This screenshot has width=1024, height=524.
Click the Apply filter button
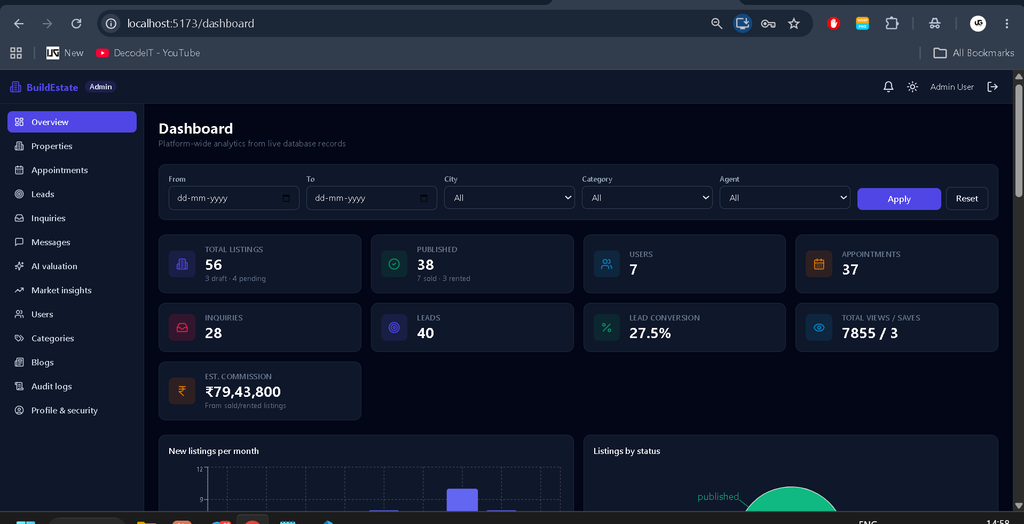pos(899,199)
